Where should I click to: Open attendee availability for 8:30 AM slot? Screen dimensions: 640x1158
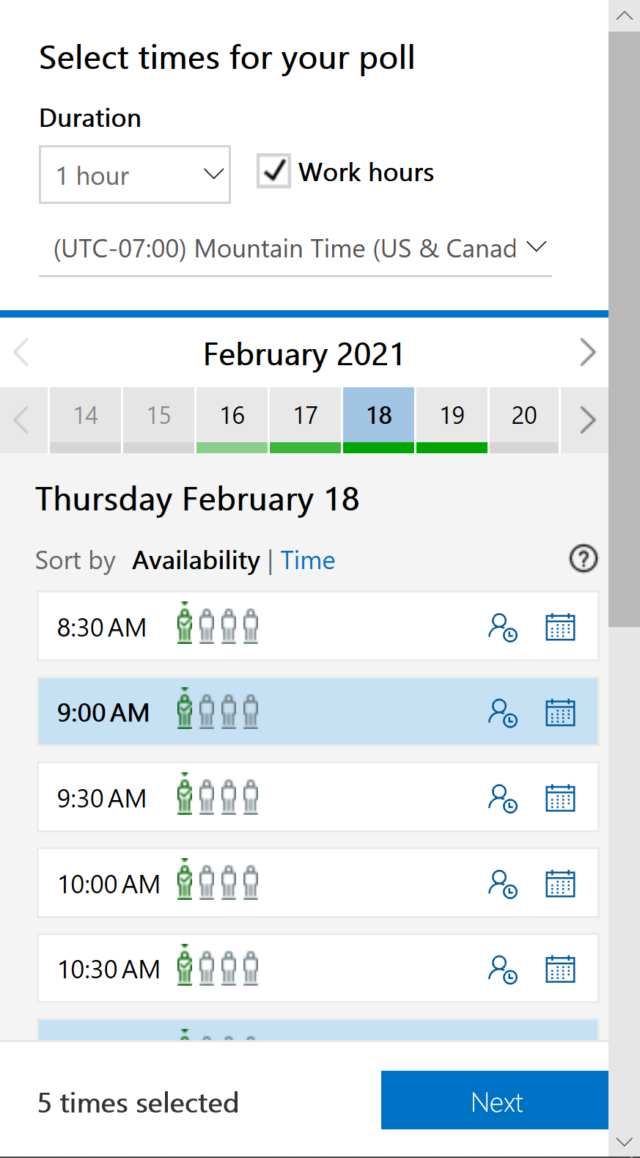point(502,627)
